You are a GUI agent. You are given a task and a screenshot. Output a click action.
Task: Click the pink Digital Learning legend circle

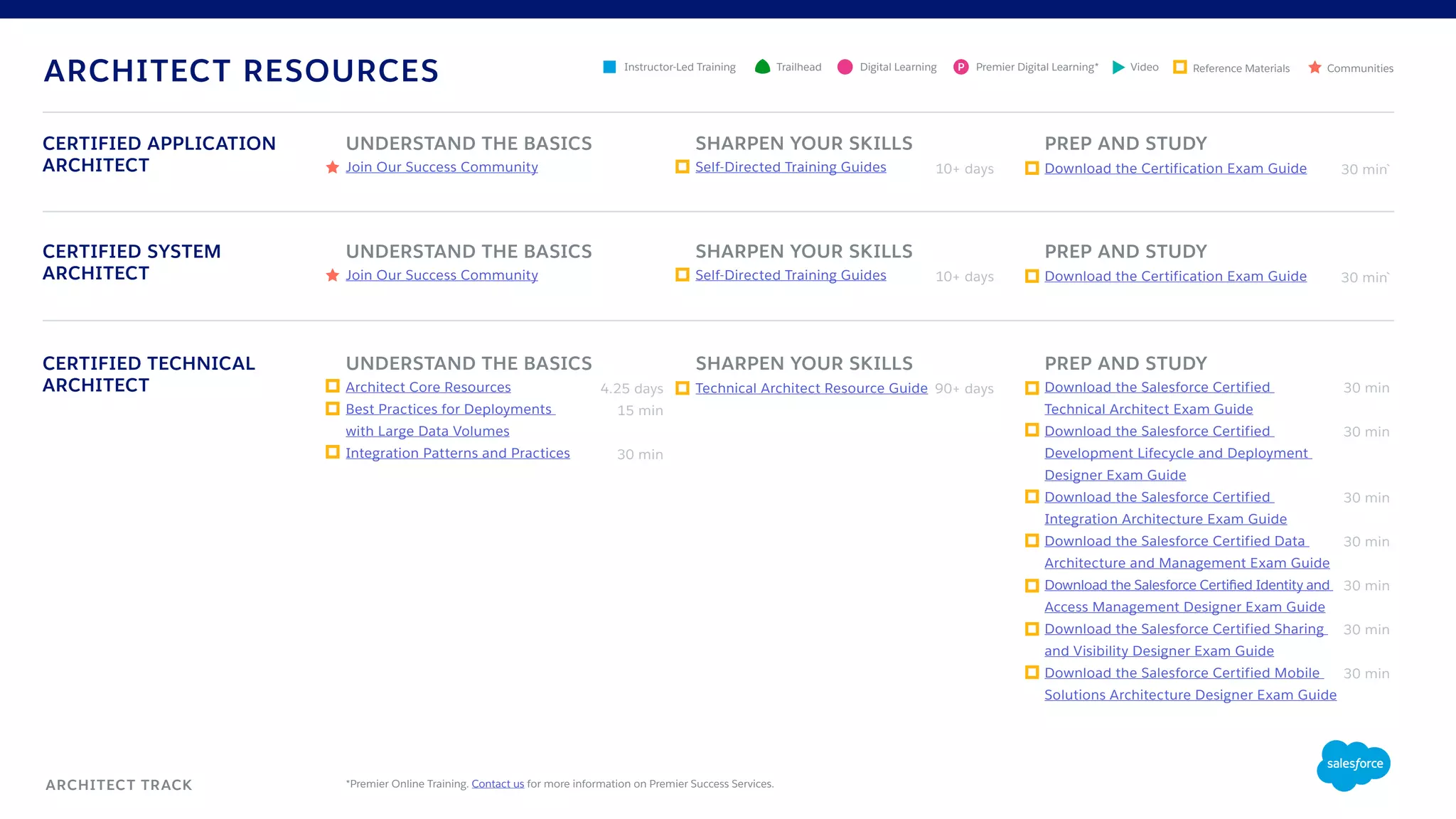(845, 67)
